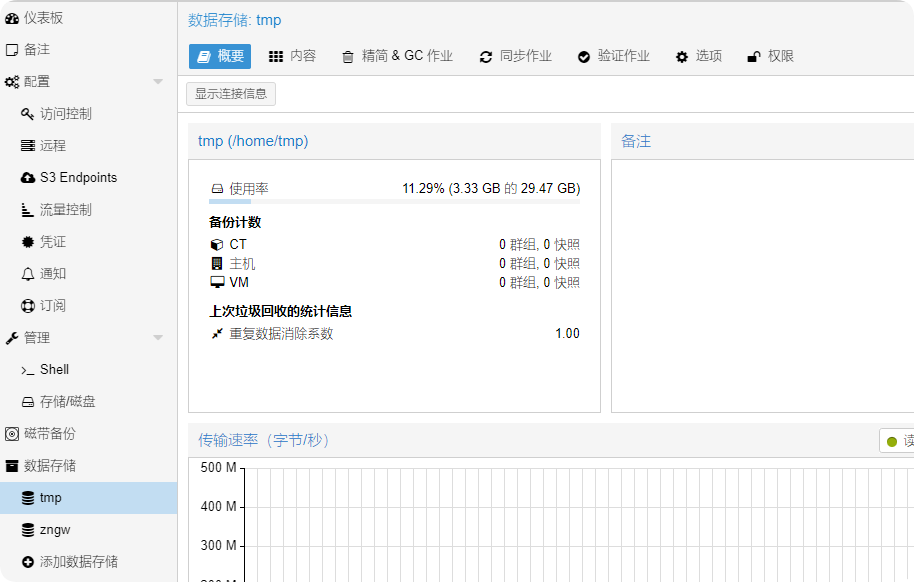
Task: Click the dashboard gauge icon in sidebar
Action: [x=12, y=18]
